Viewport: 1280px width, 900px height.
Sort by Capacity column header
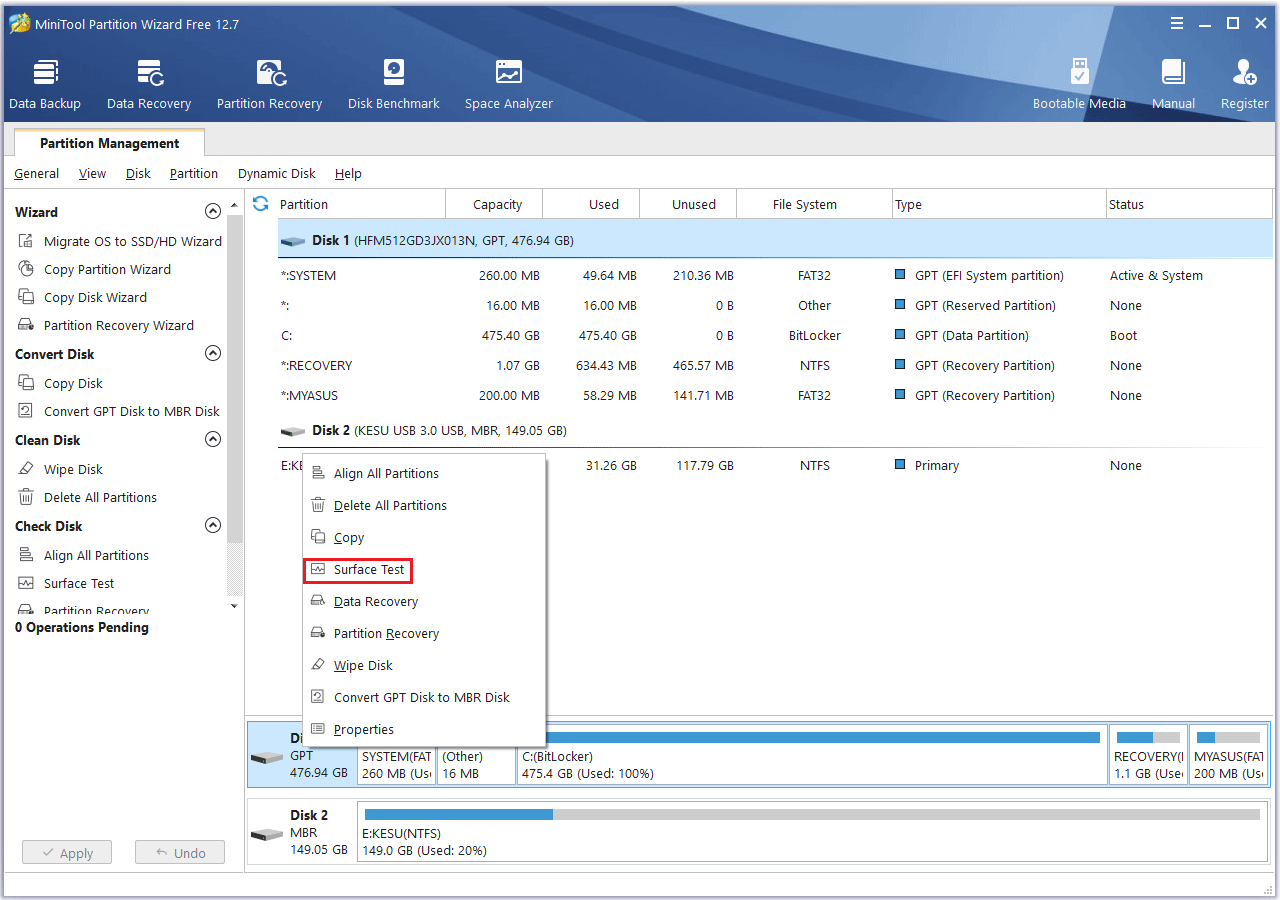(x=497, y=205)
